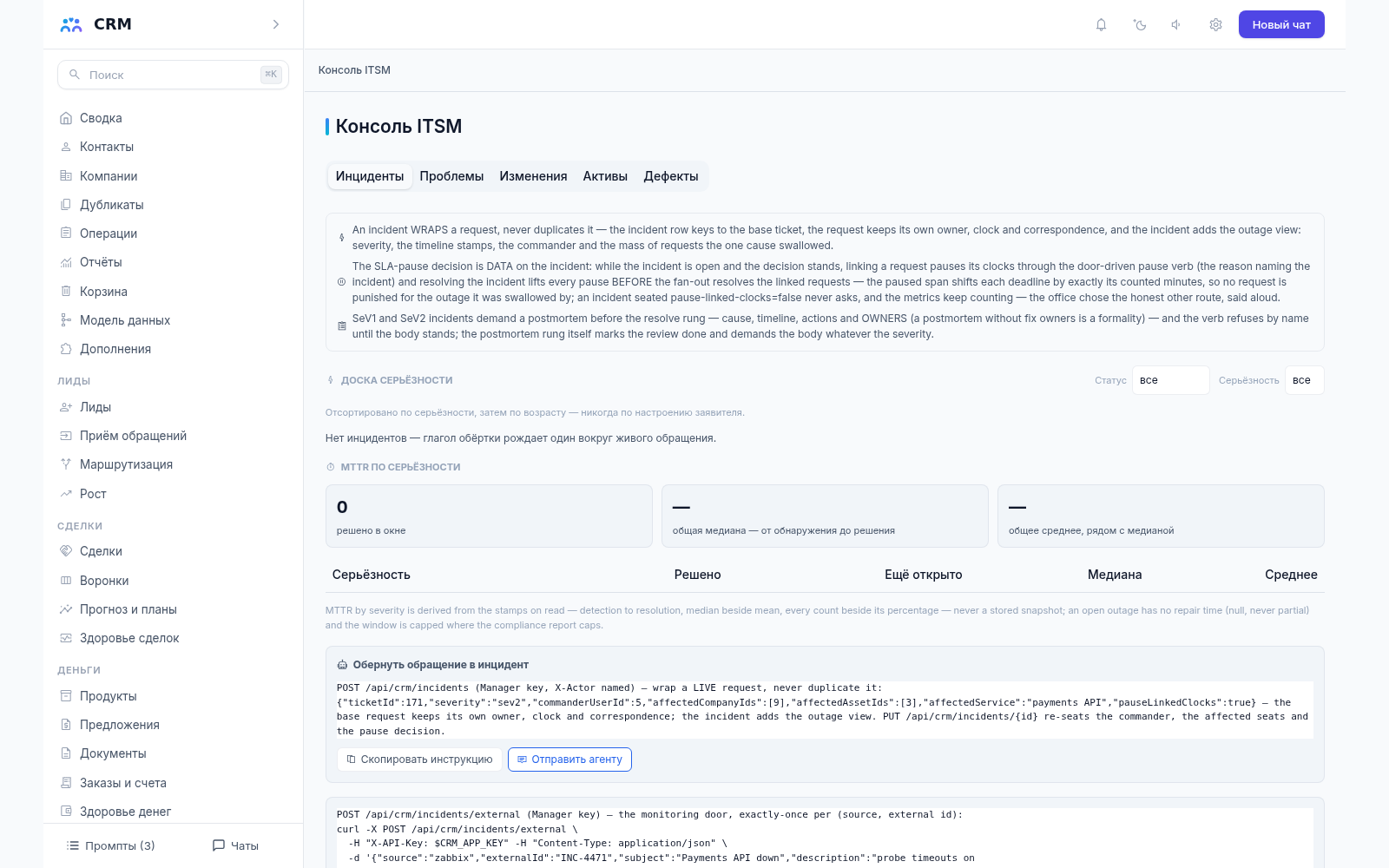Open the Серьёзность filter dropdown
Viewport: 1389px width, 868px height.
point(1304,380)
